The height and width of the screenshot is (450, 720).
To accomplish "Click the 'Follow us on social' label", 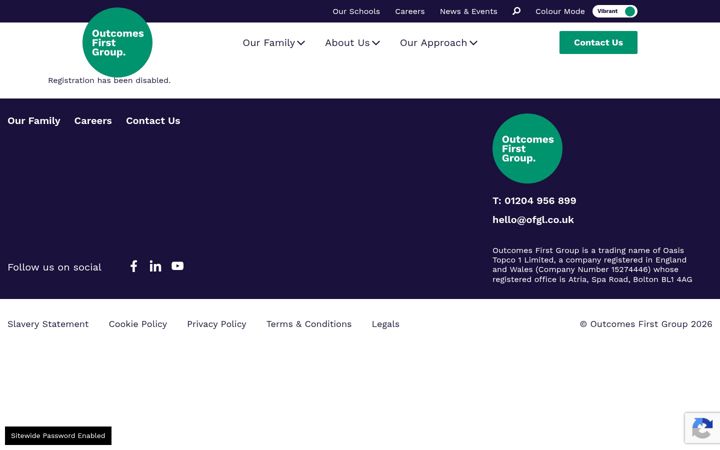I will pyautogui.click(x=54, y=267).
